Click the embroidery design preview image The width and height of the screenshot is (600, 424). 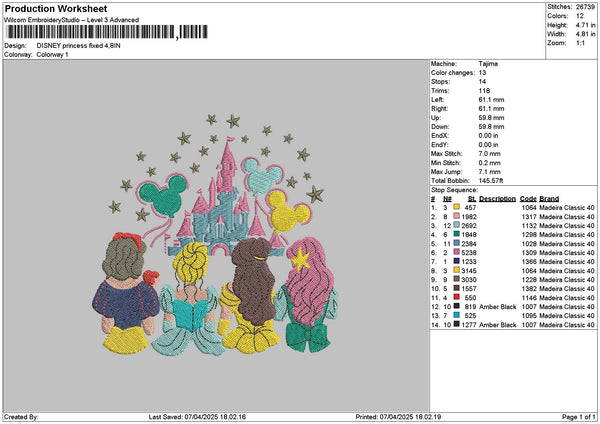(215, 235)
